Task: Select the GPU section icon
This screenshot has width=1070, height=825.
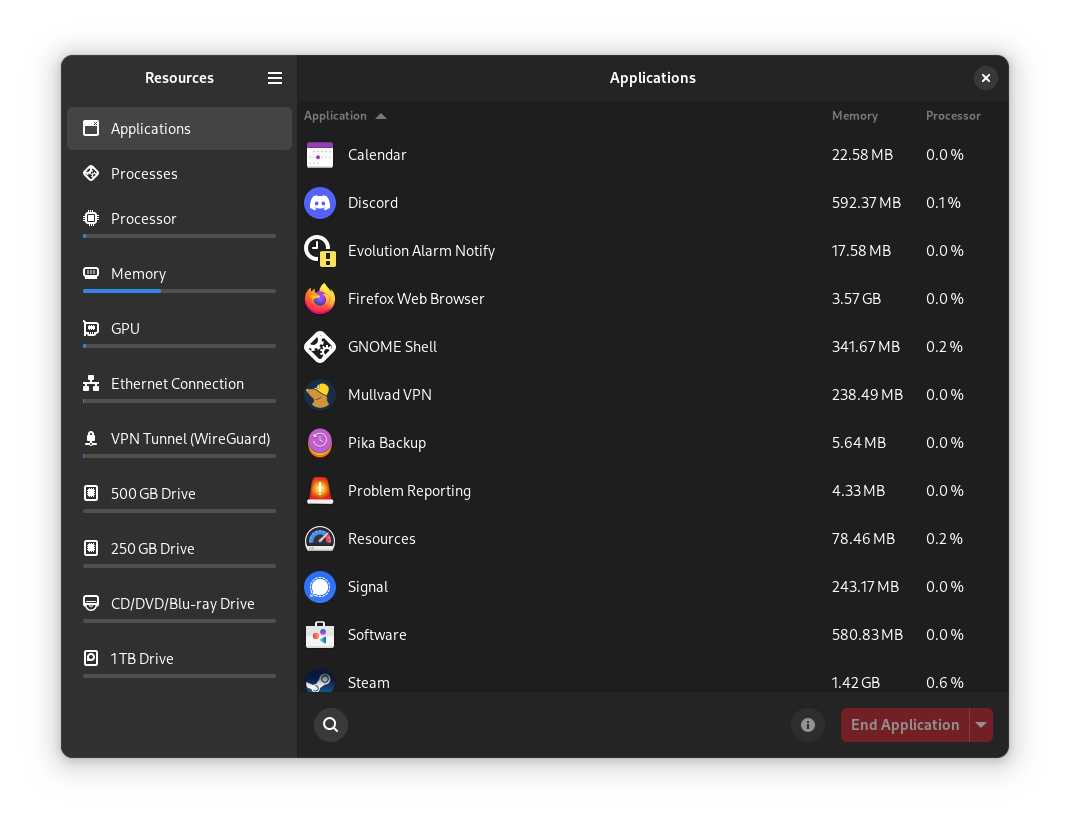Action: tap(92, 328)
